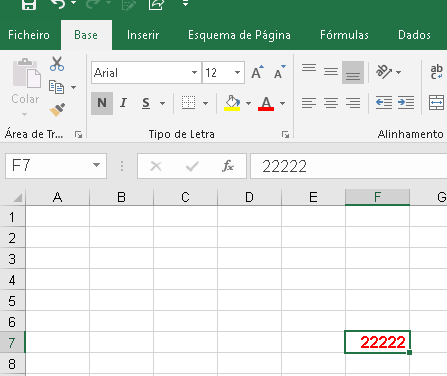Select row 7 header

coord(12,342)
